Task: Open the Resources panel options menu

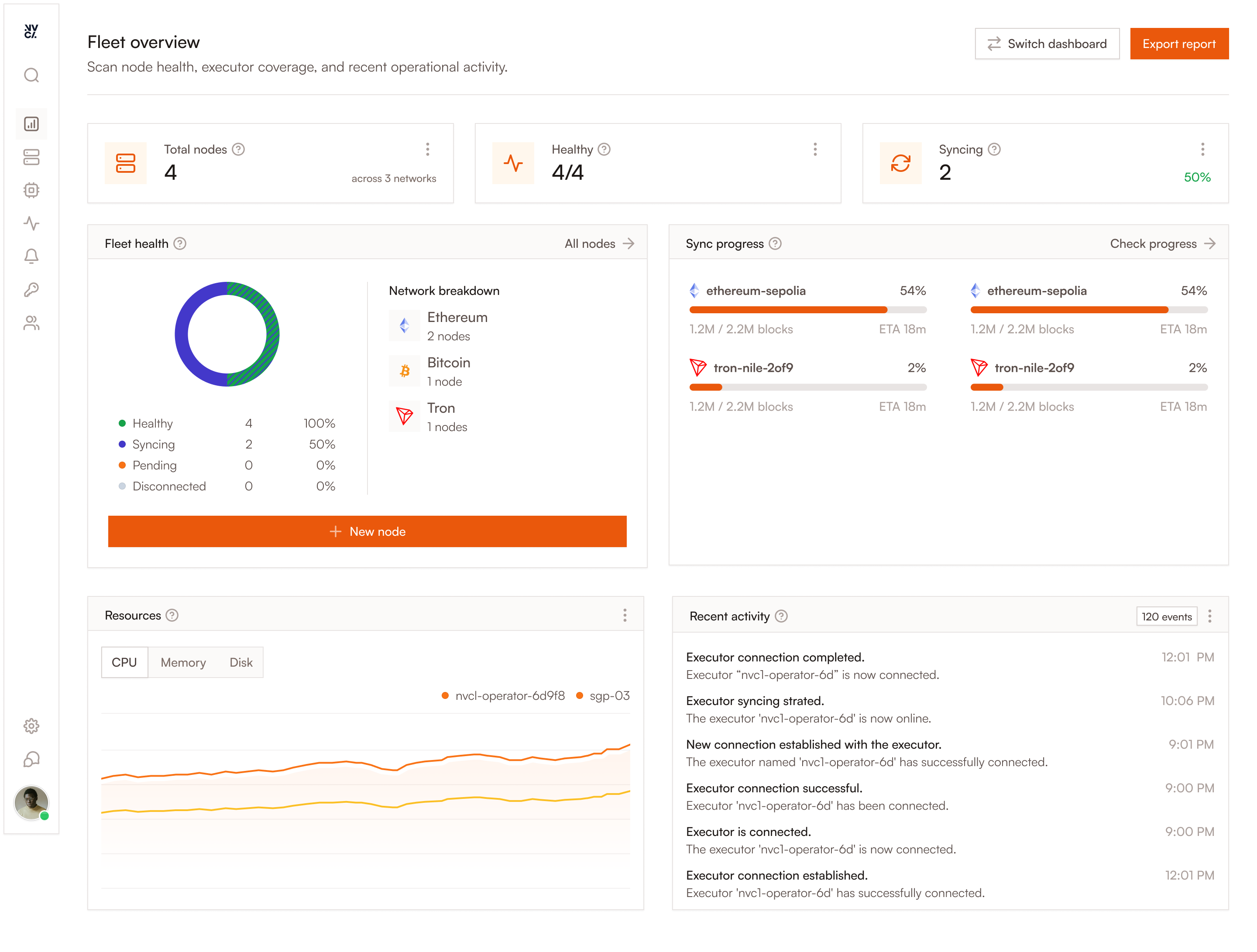Action: [625, 615]
